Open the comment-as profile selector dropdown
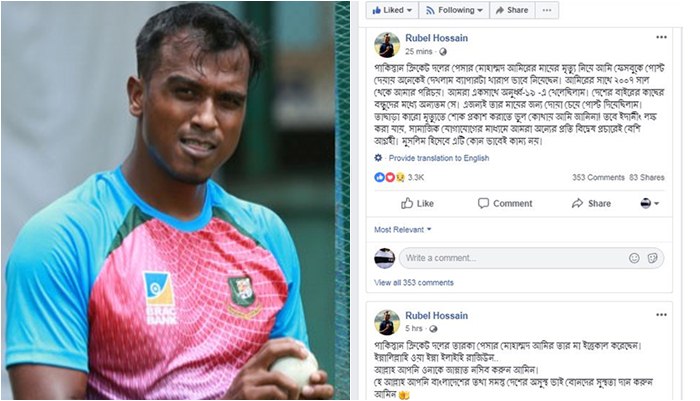The width and height of the screenshot is (700, 401). coord(650,204)
